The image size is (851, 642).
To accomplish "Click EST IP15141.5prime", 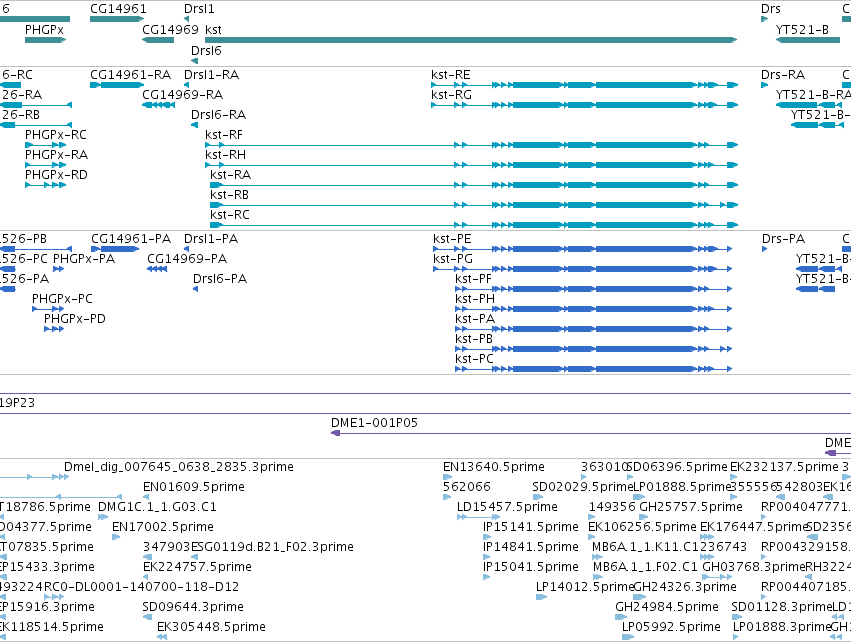I will point(531,527).
